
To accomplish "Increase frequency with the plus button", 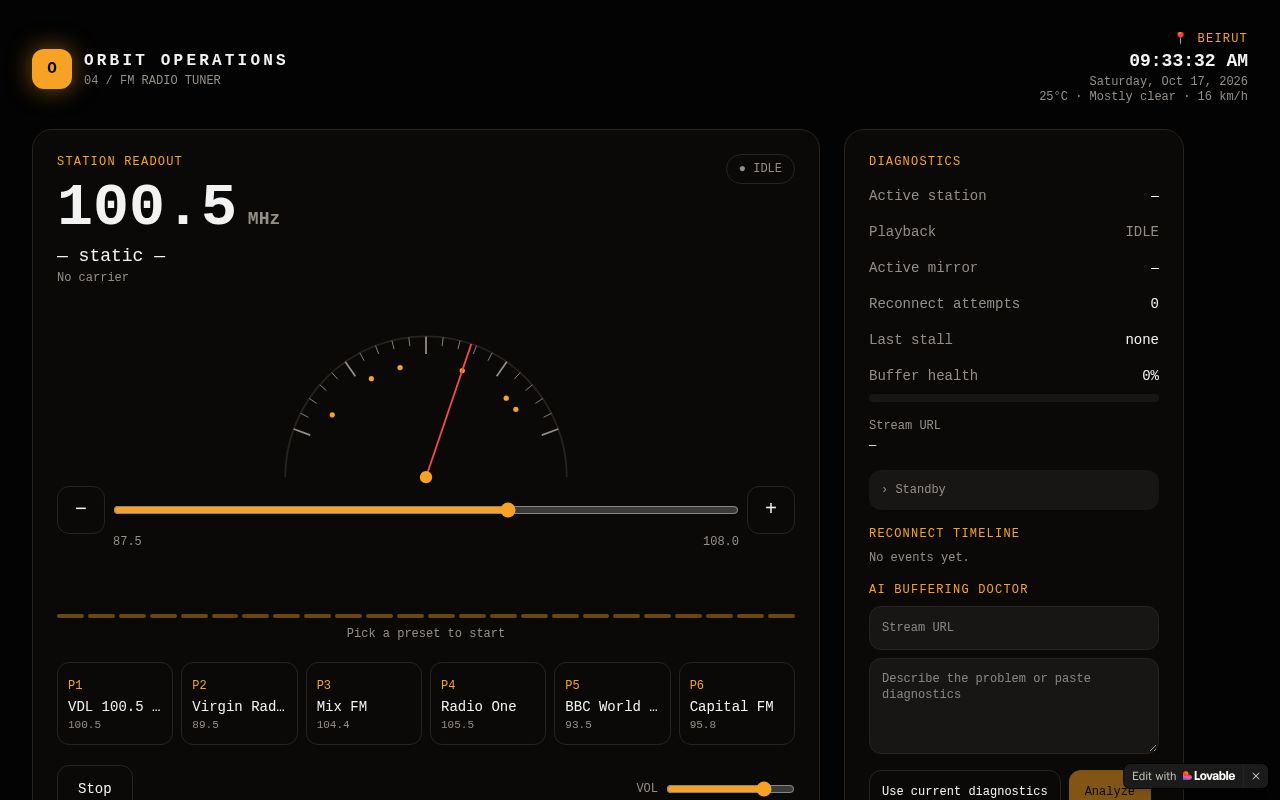I will pos(771,510).
